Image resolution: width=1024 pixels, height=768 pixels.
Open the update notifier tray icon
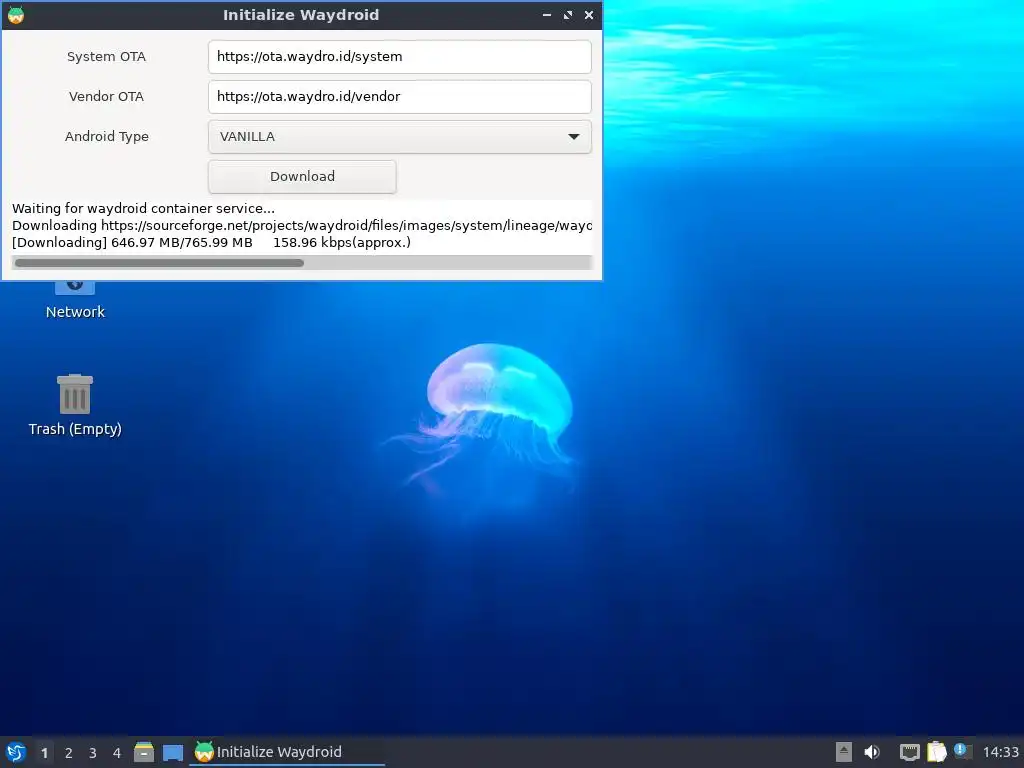[963, 751]
